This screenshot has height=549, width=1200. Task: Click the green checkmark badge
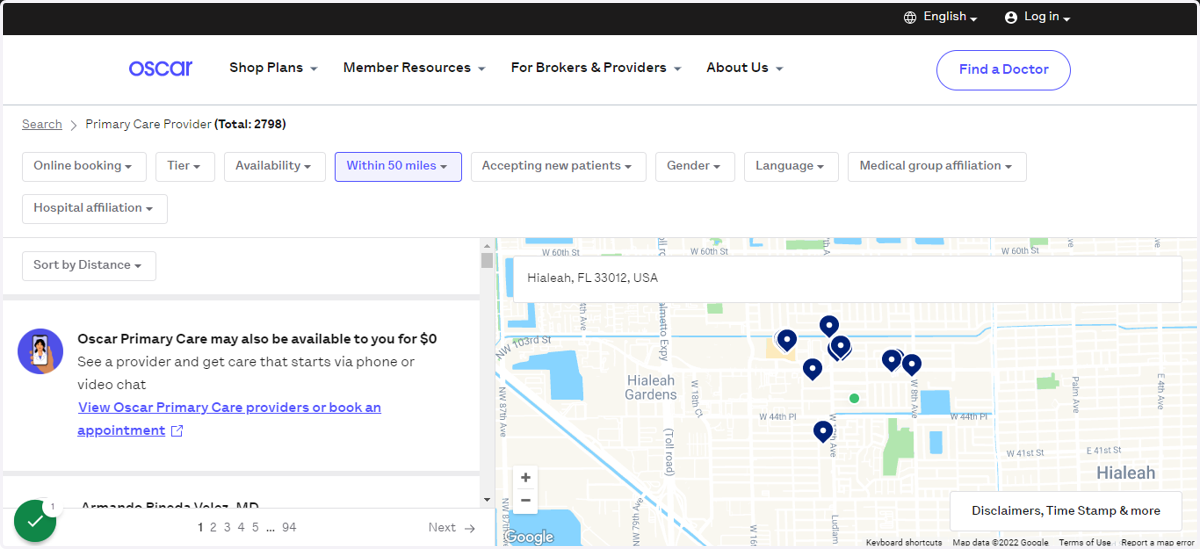point(35,521)
